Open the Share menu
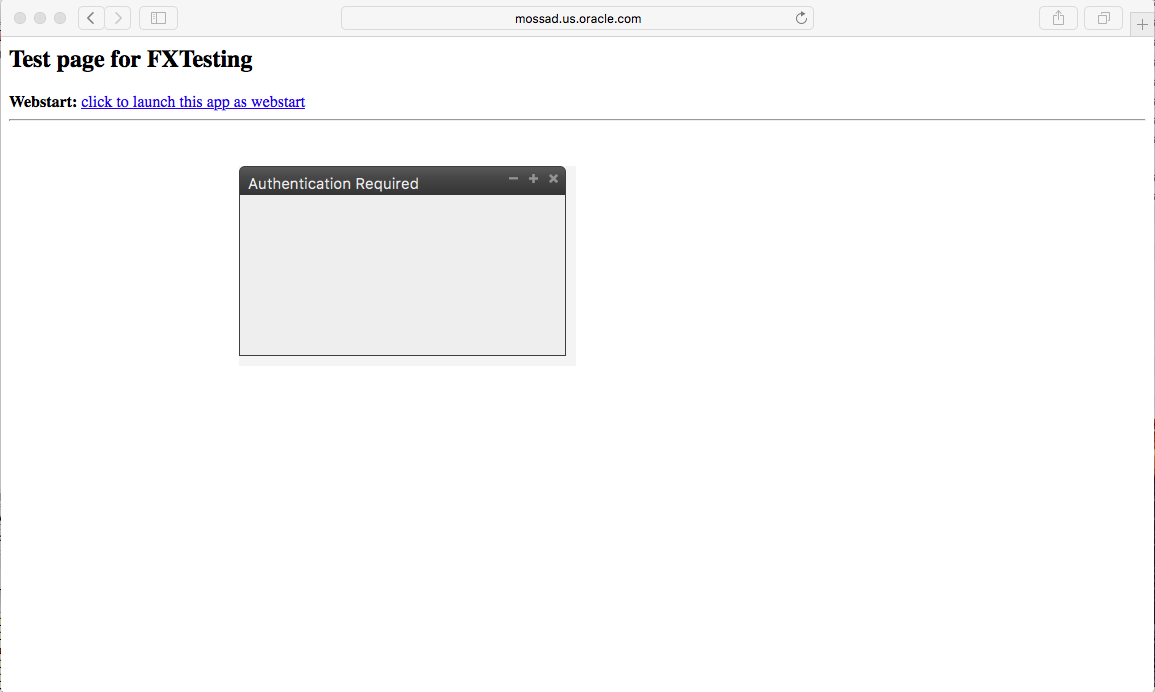Viewport: 1155px width, 692px height. [1058, 18]
